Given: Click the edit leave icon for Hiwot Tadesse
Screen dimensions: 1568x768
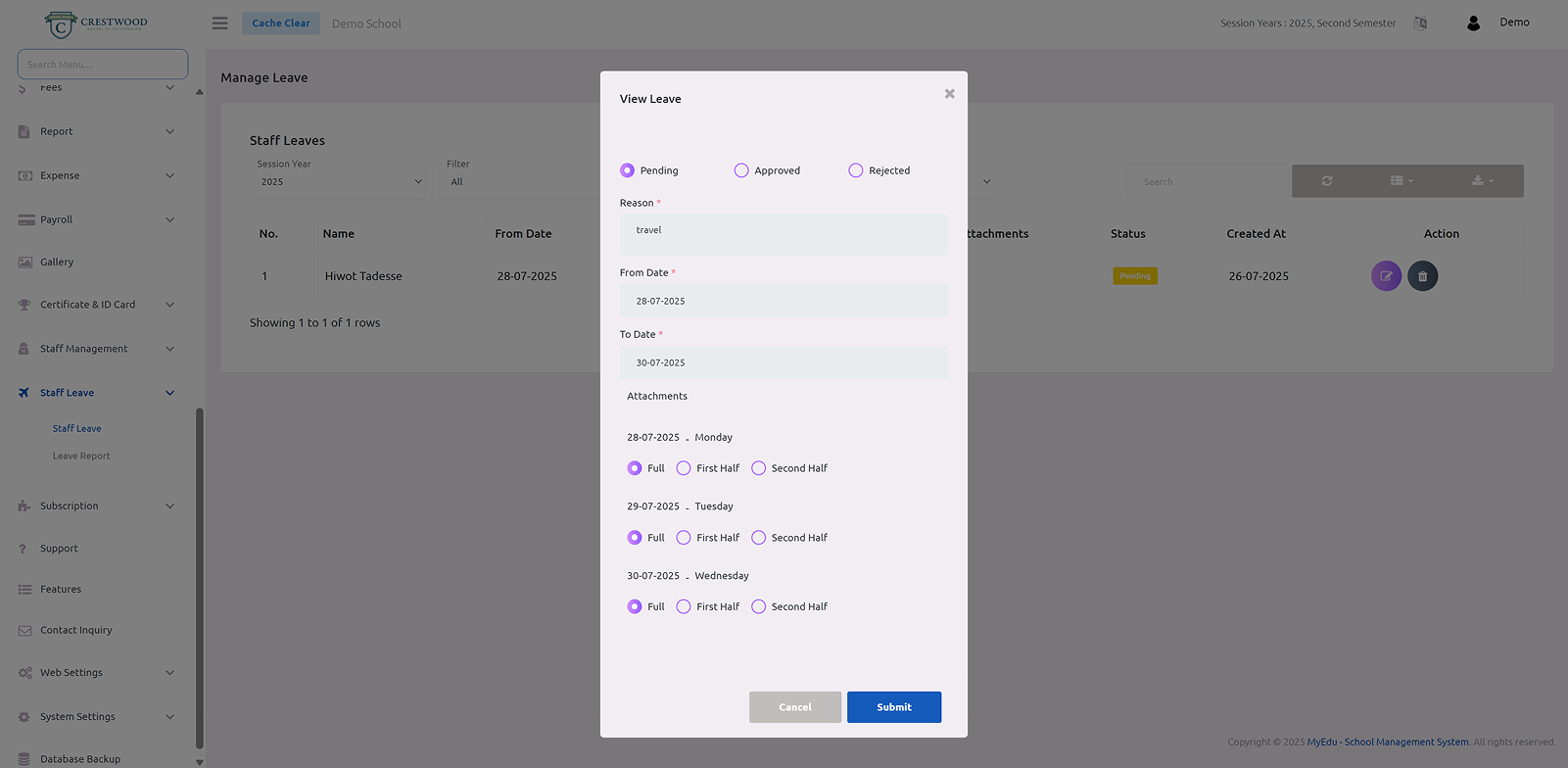Looking at the screenshot, I should coord(1386,276).
